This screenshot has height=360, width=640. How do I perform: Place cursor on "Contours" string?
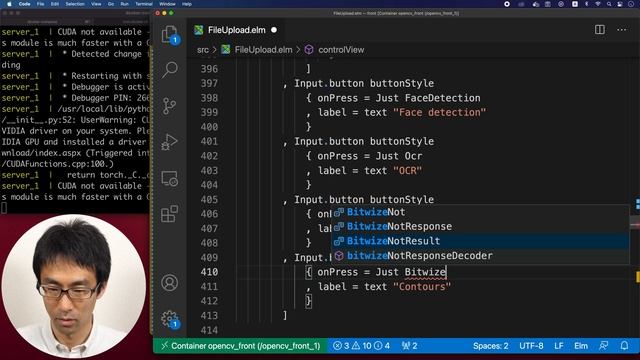422,287
